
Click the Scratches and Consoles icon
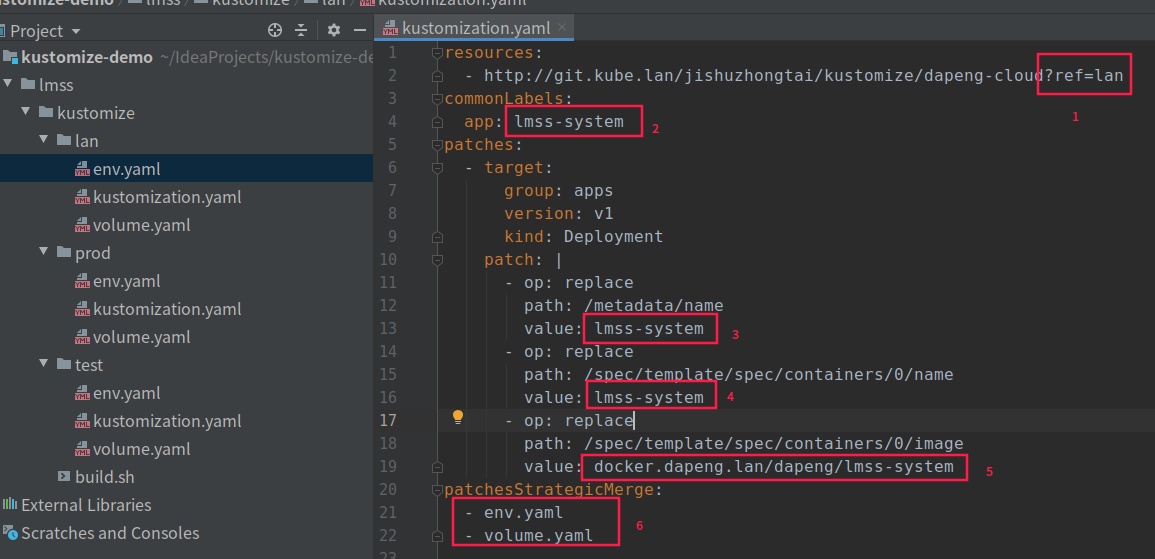pos(10,532)
